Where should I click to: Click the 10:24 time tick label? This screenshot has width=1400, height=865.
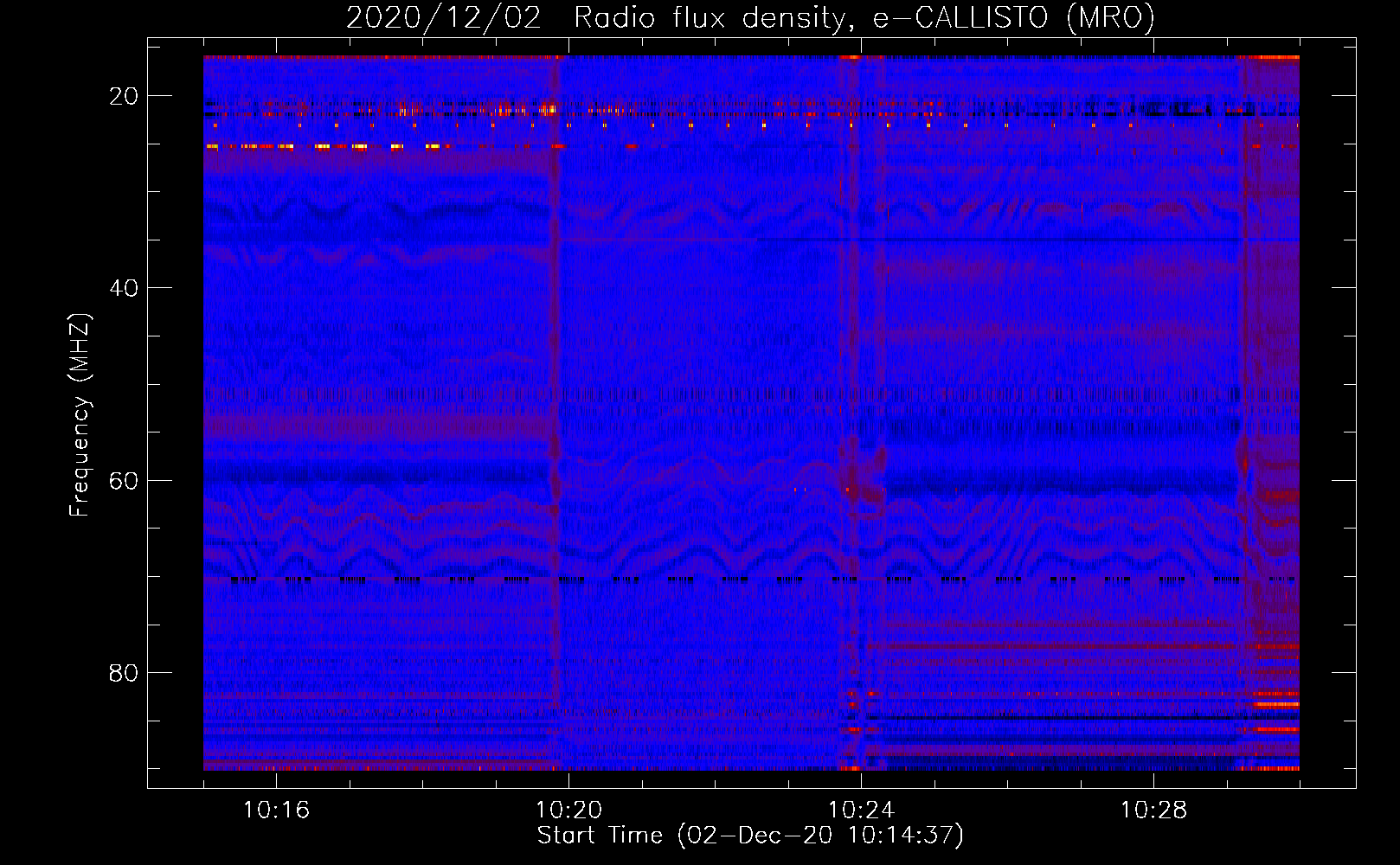(x=861, y=811)
